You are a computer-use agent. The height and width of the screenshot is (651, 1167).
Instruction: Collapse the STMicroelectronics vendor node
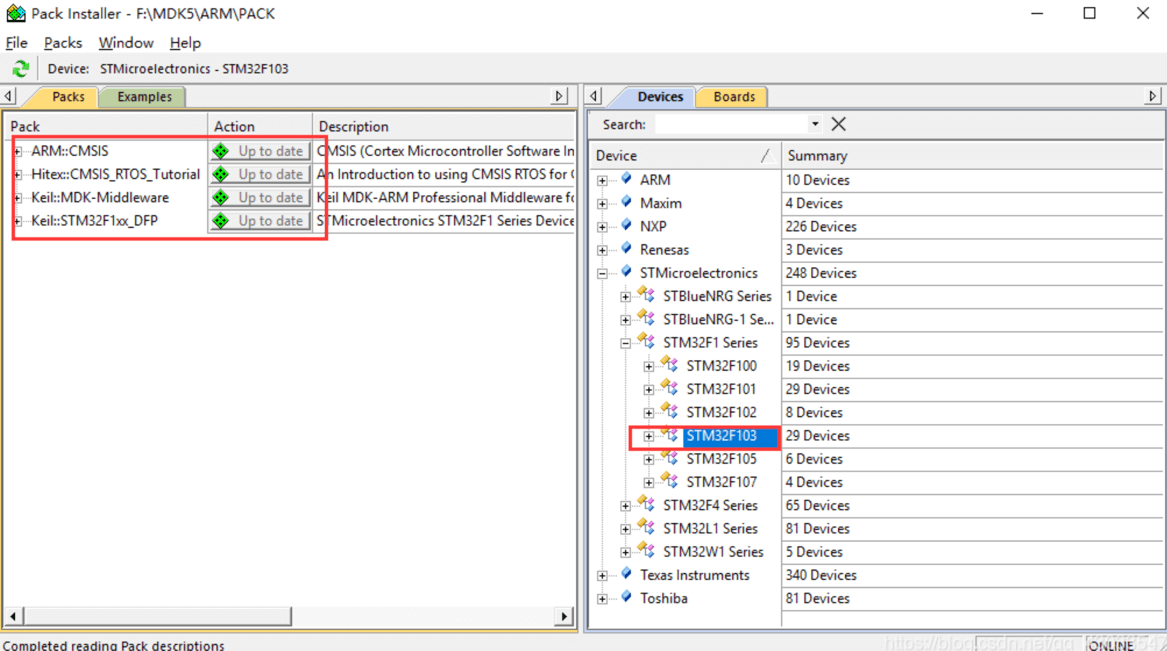click(602, 273)
